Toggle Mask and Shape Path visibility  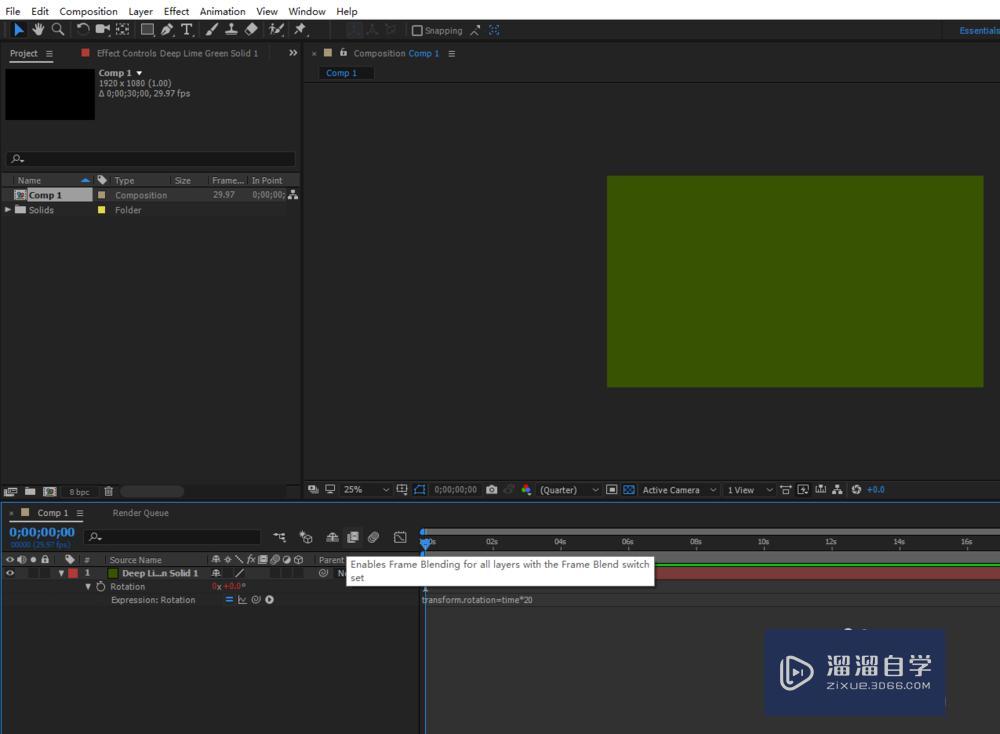[x=420, y=490]
